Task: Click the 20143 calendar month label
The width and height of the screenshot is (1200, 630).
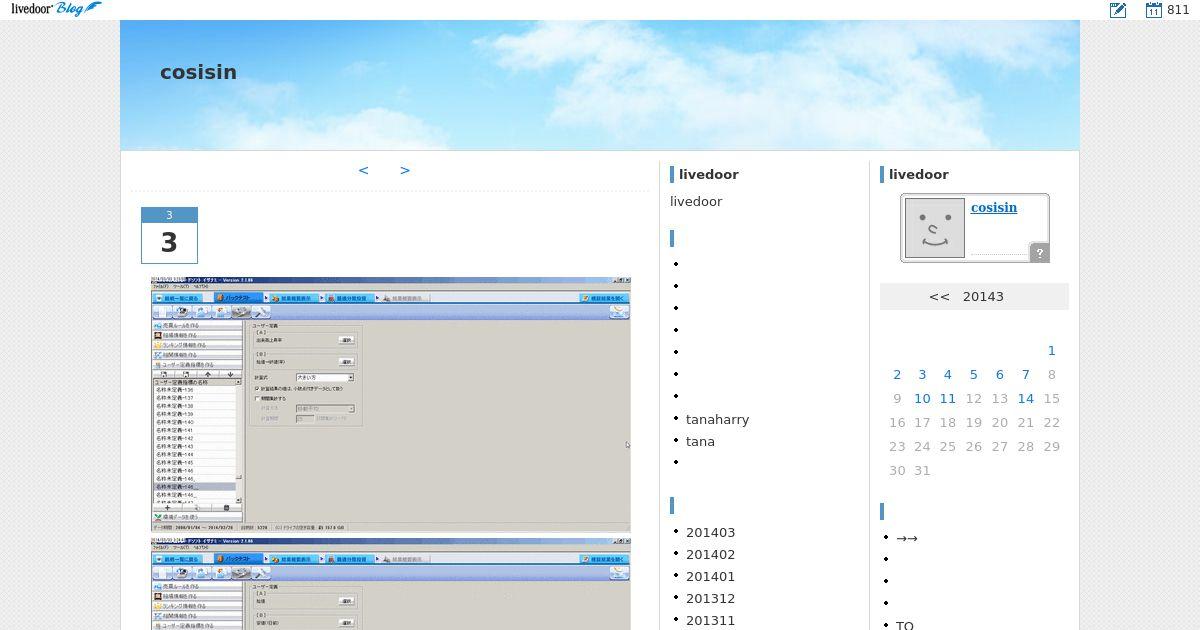Action: pos(983,296)
